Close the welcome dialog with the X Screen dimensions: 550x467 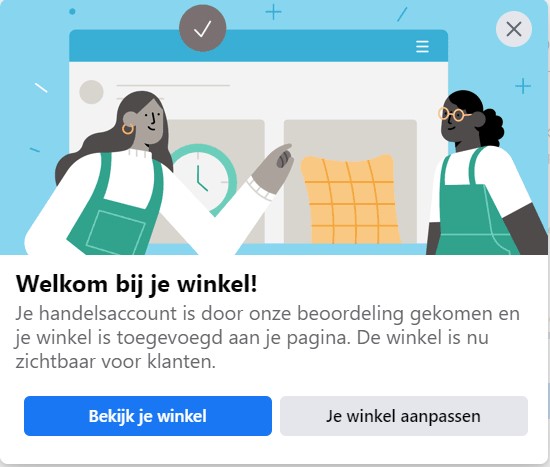point(514,29)
